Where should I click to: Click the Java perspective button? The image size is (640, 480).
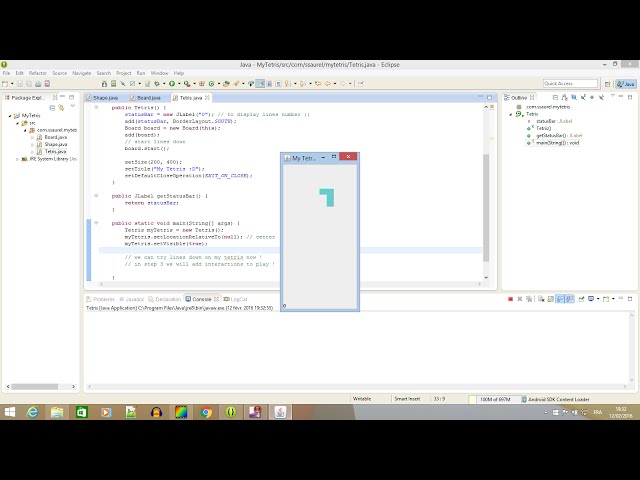tap(626, 84)
